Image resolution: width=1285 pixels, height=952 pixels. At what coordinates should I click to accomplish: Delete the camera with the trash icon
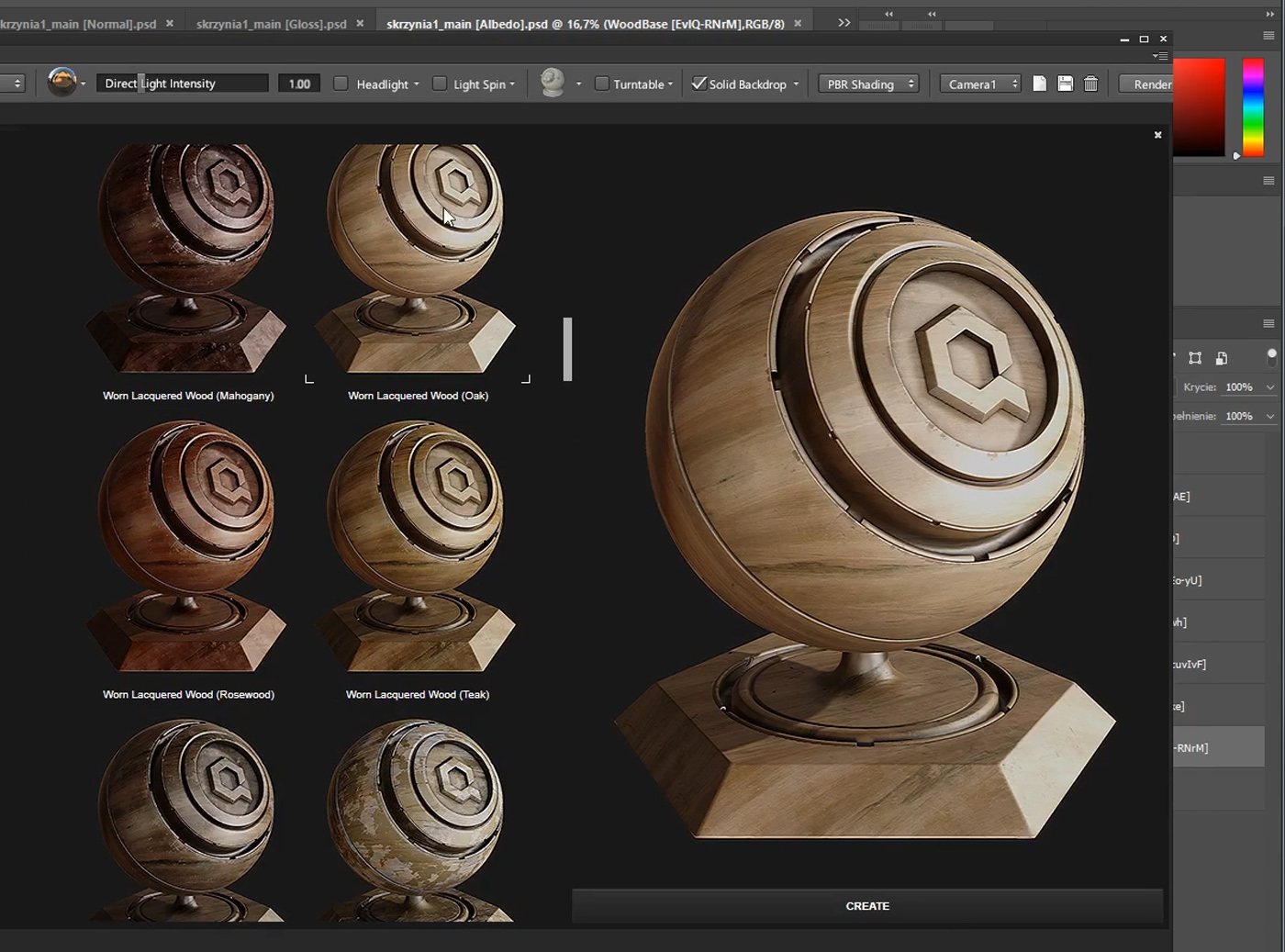pyautogui.click(x=1091, y=84)
